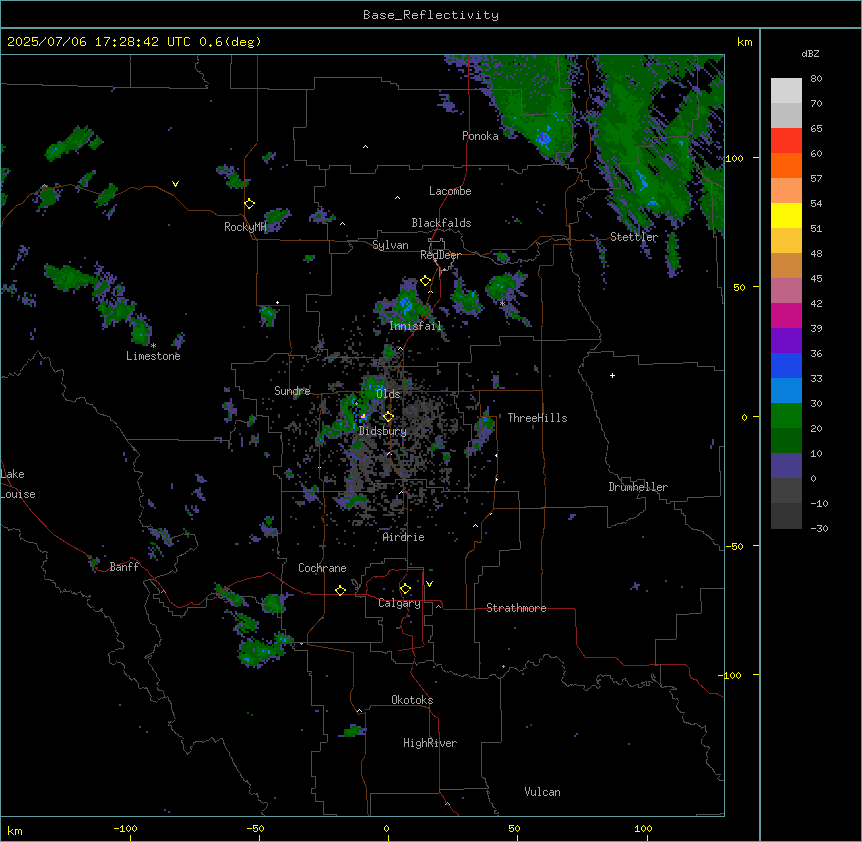Image resolution: width=862 pixels, height=842 pixels.
Task: Select the Limestone label
Action: (153, 356)
